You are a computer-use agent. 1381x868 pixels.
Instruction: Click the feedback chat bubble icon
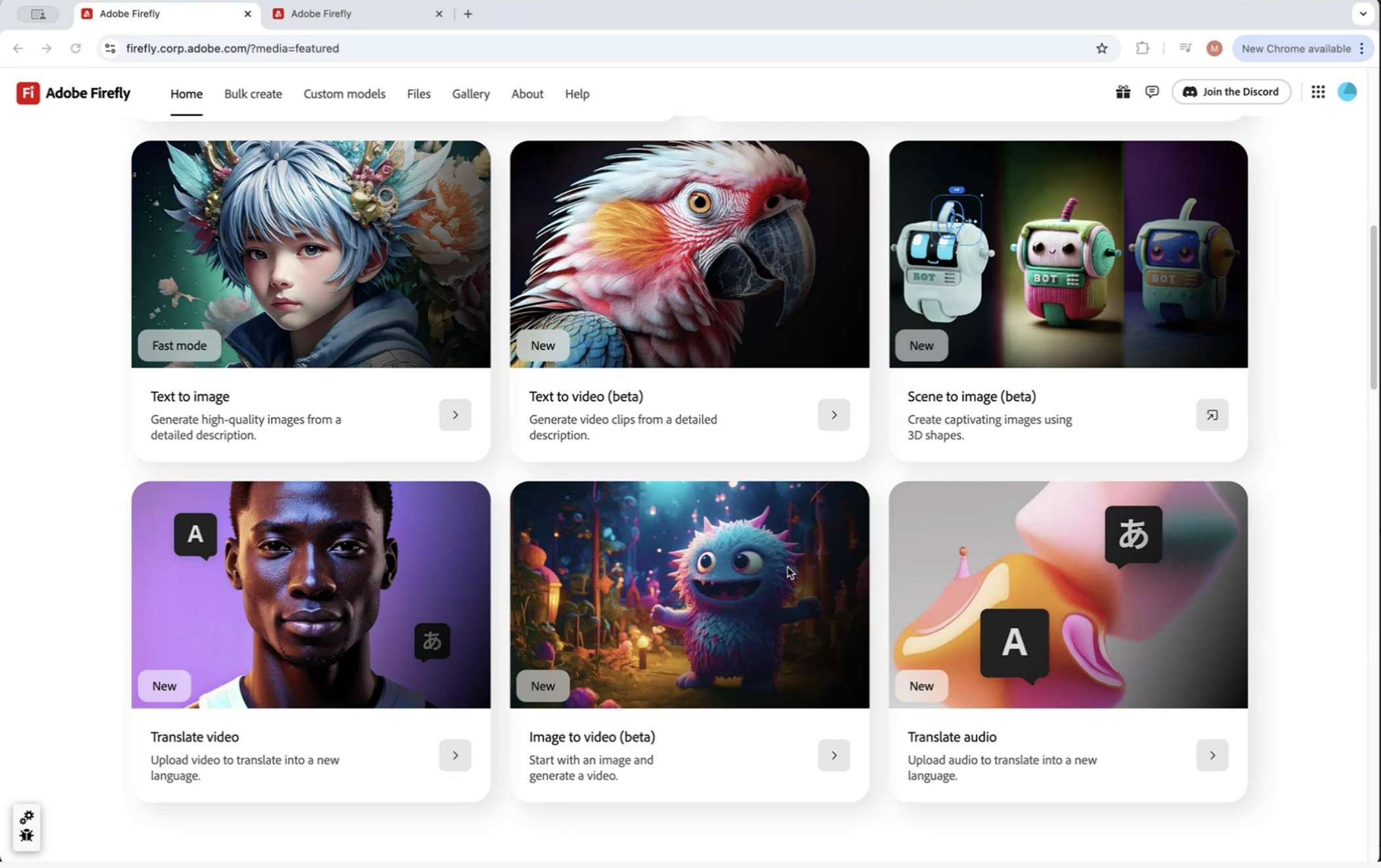click(x=1151, y=92)
